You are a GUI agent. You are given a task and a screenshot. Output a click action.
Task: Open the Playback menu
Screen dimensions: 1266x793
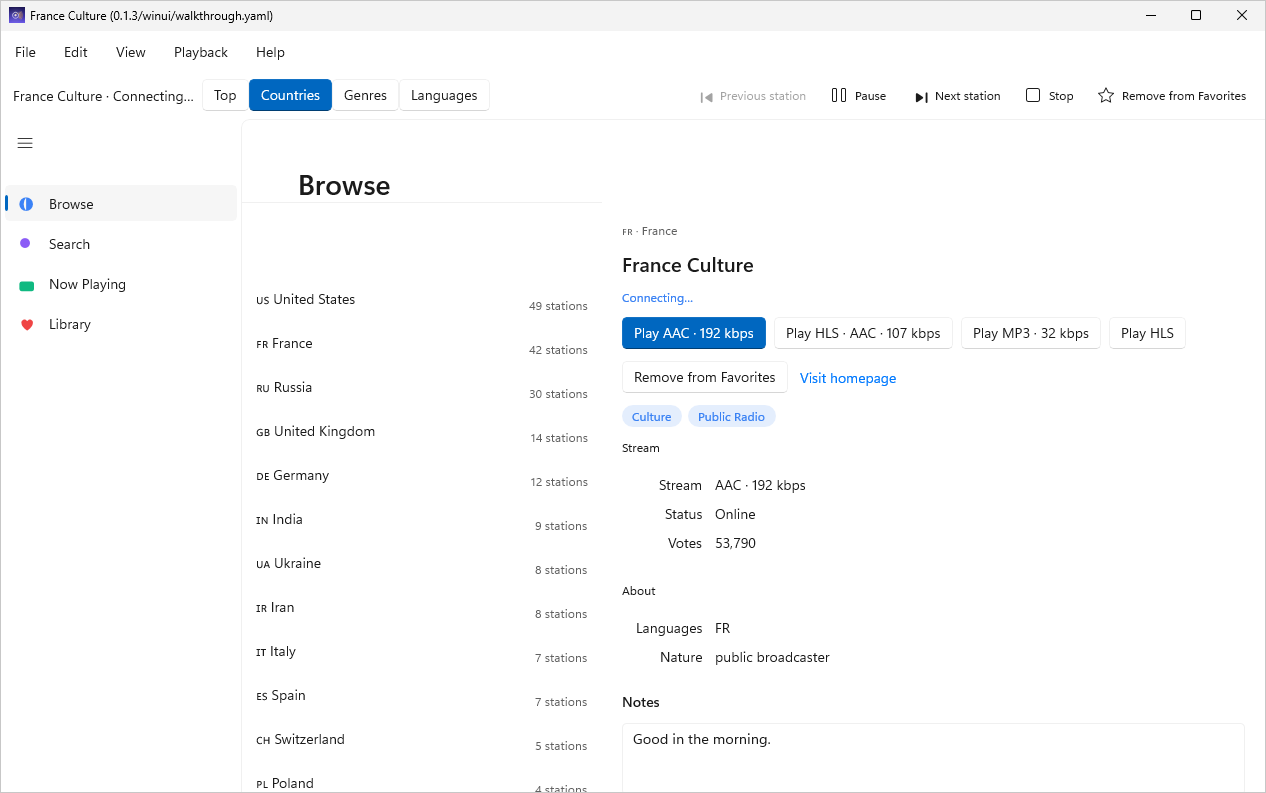[201, 52]
